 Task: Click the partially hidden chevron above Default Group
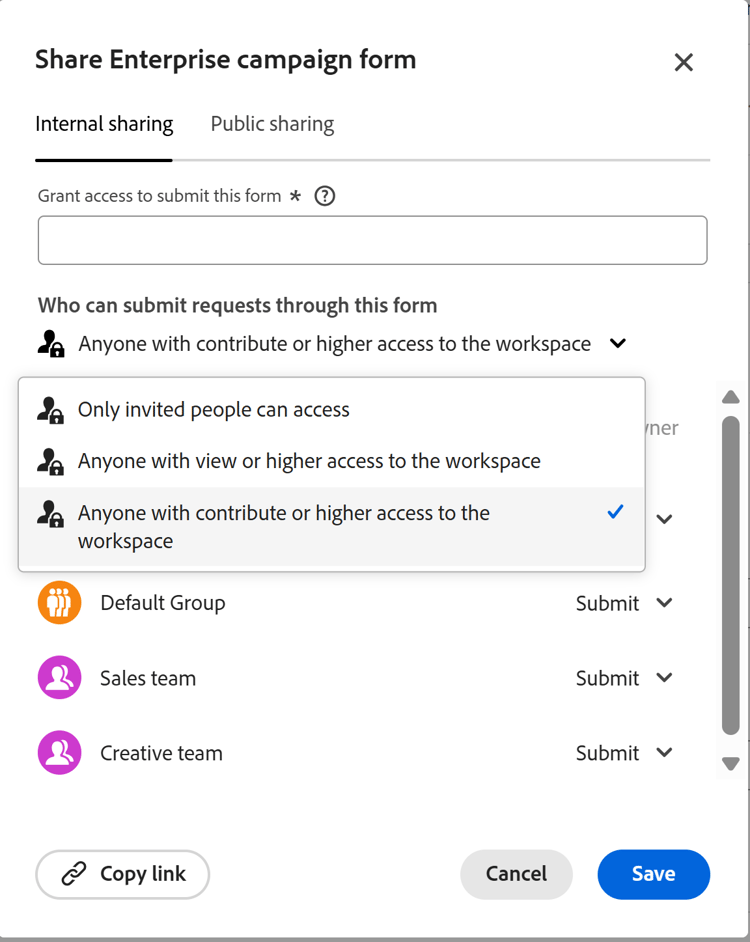click(x=664, y=519)
